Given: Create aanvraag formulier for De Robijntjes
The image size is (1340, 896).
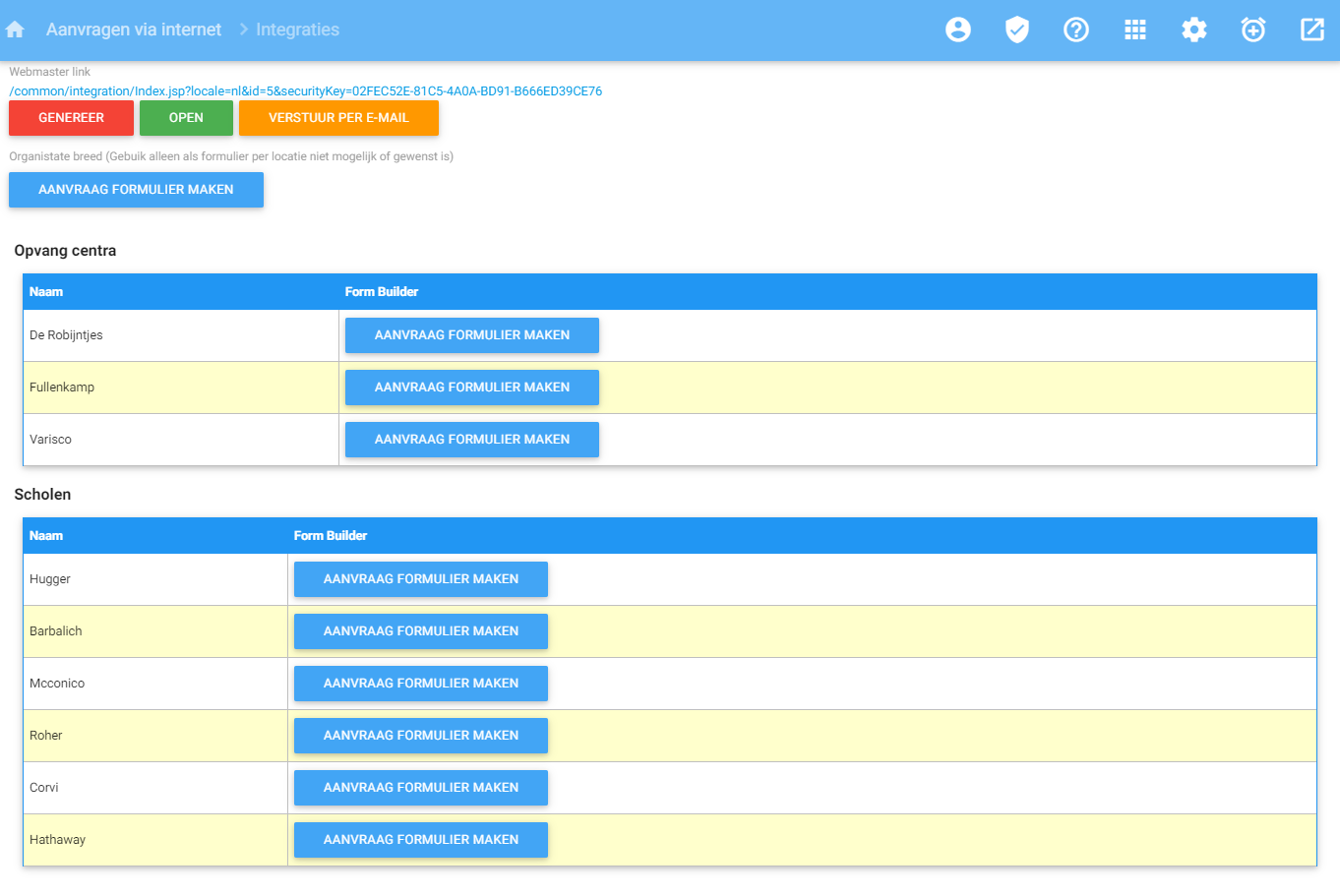Looking at the screenshot, I should click(x=471, y=335).
